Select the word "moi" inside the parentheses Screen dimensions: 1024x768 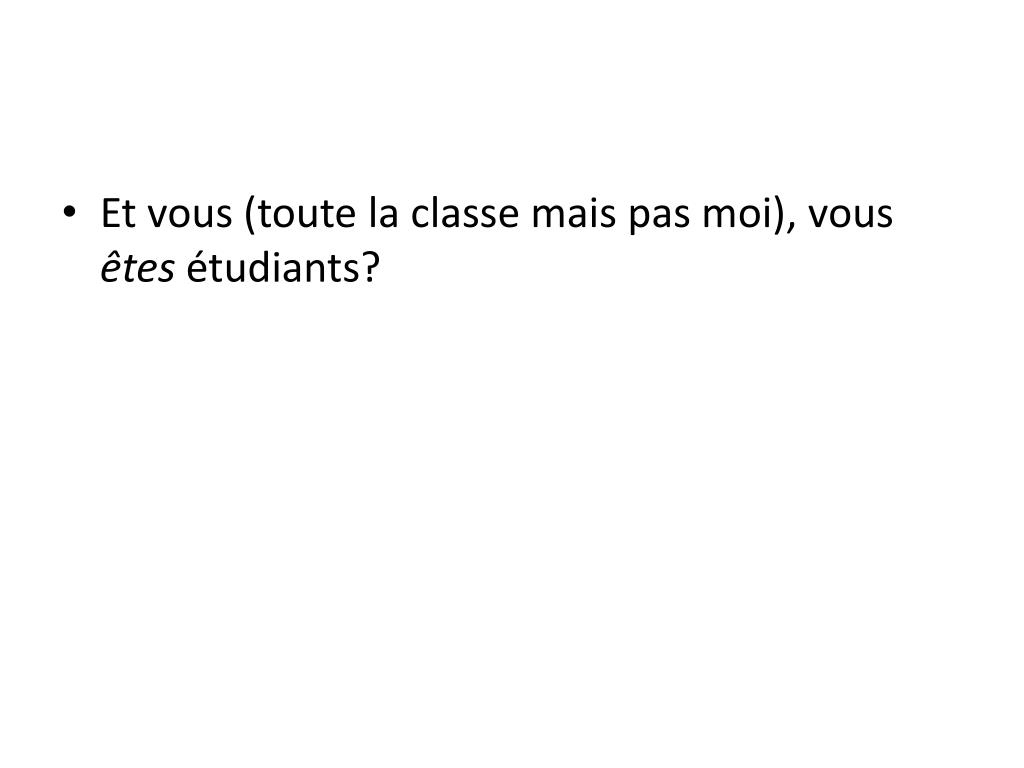tap(738, 213)
